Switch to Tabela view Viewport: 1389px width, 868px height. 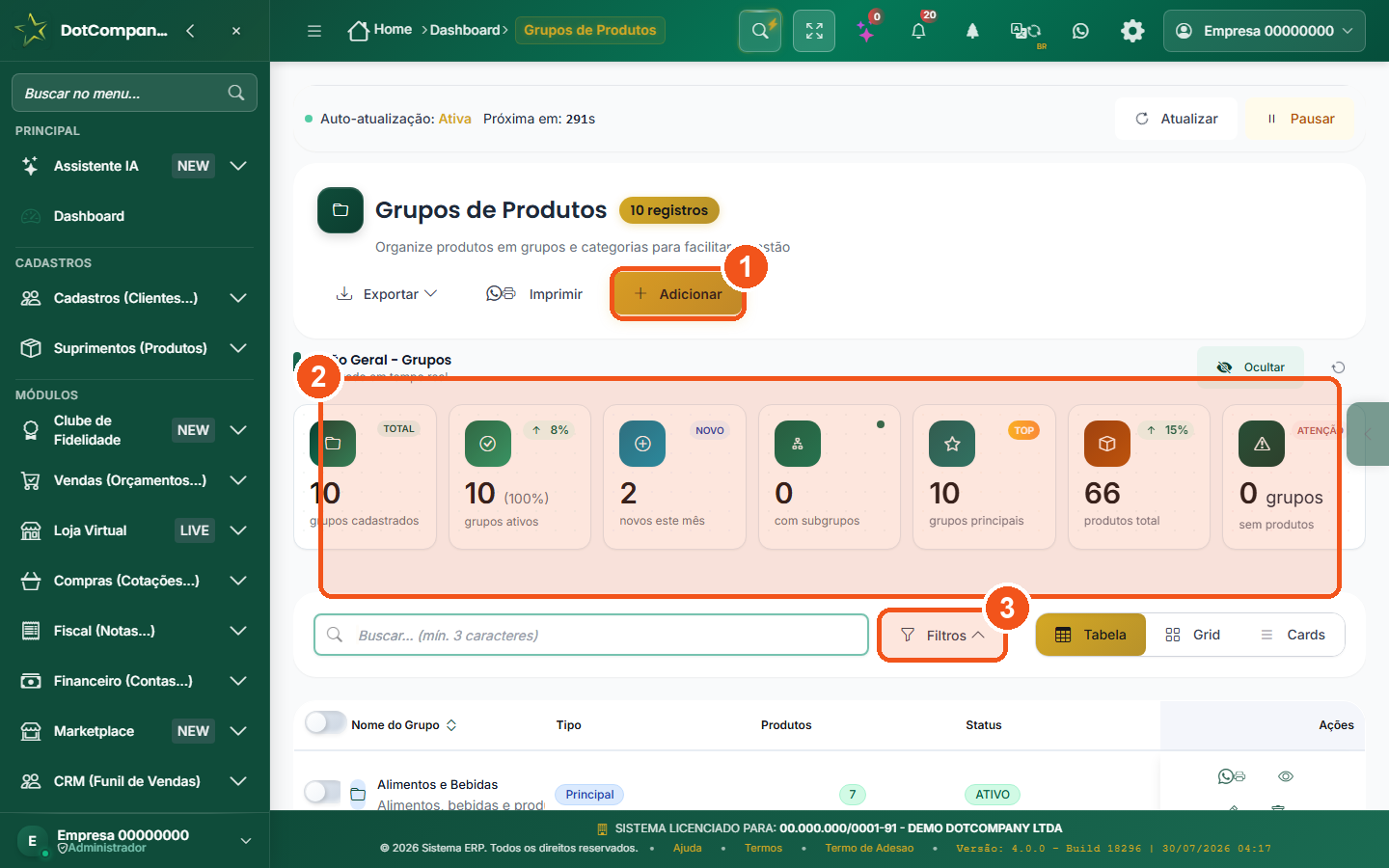[1091, 635]
